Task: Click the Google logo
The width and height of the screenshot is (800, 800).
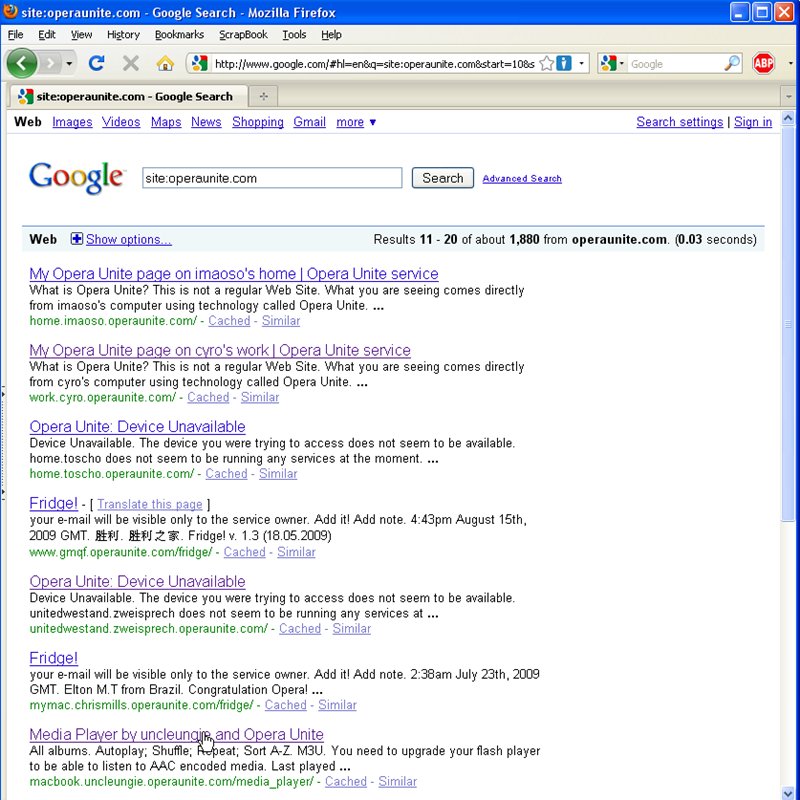Action: pos(77,178)
